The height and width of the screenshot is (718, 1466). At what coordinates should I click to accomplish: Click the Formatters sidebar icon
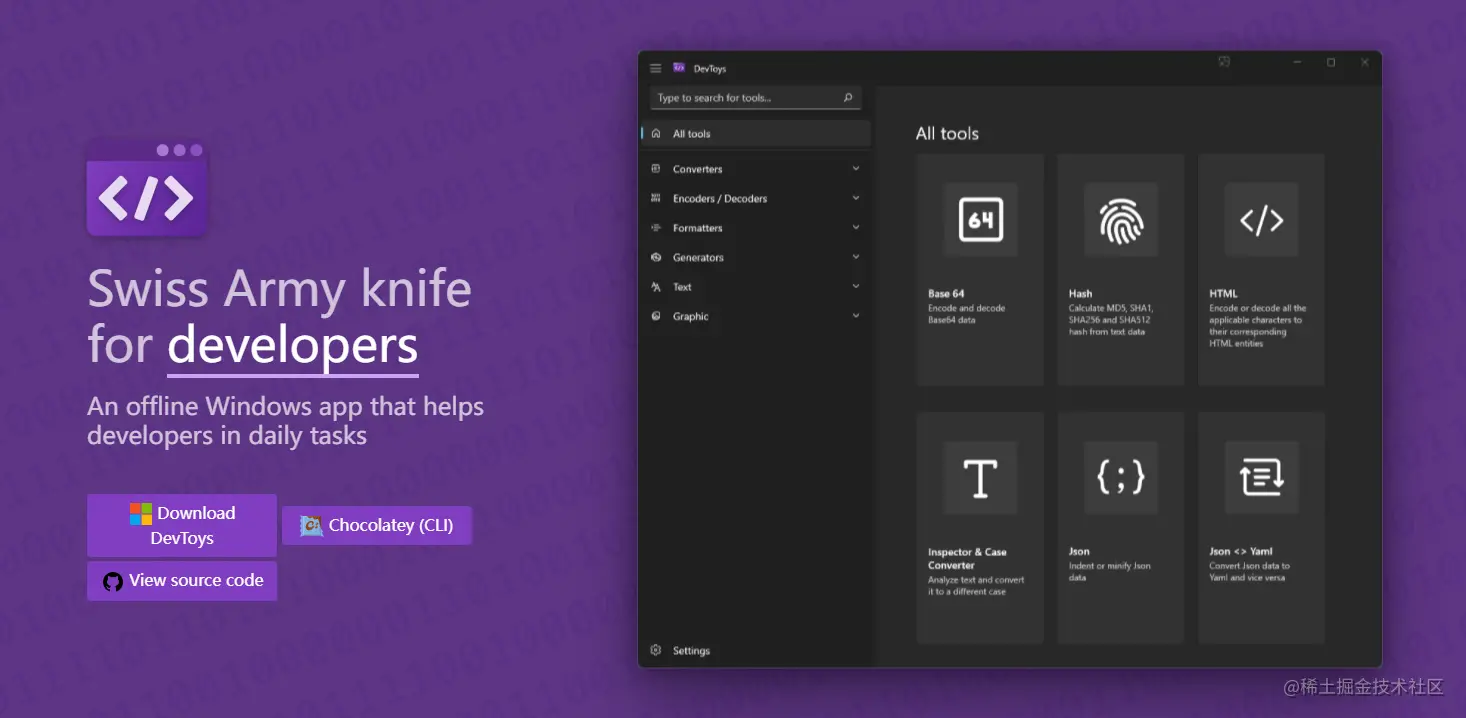656,228
